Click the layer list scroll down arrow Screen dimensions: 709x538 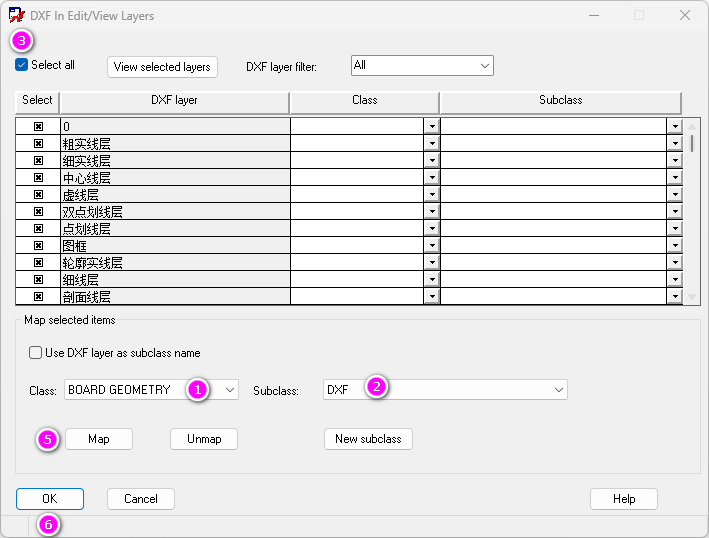(692, 297)
